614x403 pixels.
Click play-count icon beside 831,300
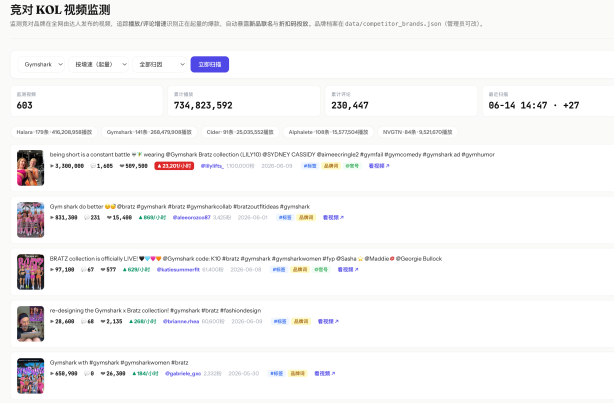(x=52, y=218)
